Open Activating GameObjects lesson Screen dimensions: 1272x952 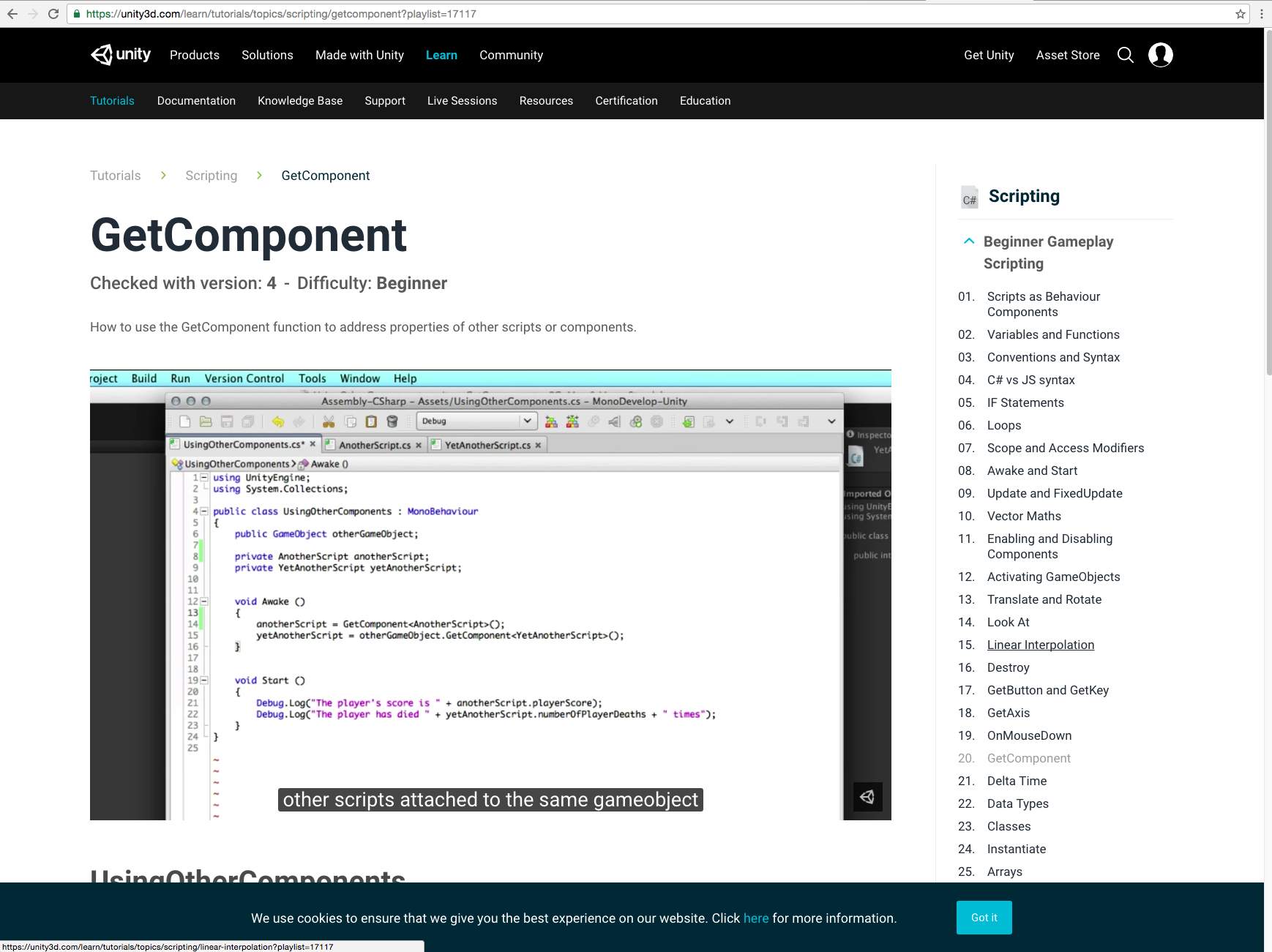pyautogui.click(x=1053, y=577)
